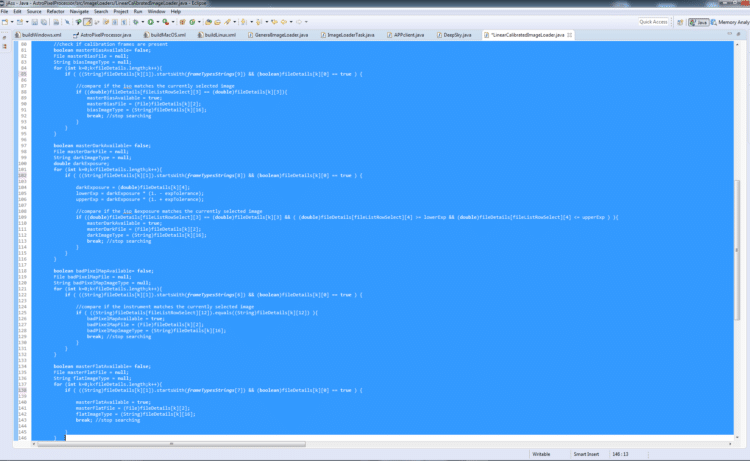Close the LinearCalibratedImageLoader.java tab
The image size is (750, 461).
coord(570,35)
